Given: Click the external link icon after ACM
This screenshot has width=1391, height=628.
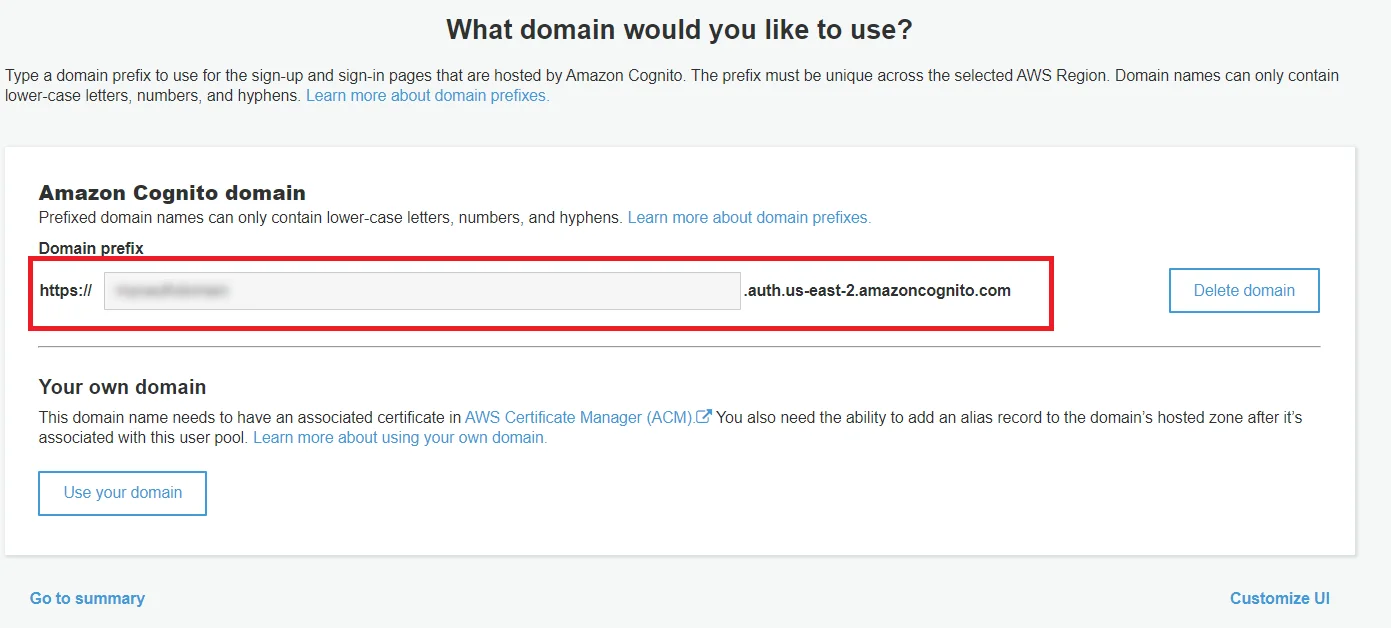Looking at the screenshot, I should pyautogui.click(x=704, y=417).
